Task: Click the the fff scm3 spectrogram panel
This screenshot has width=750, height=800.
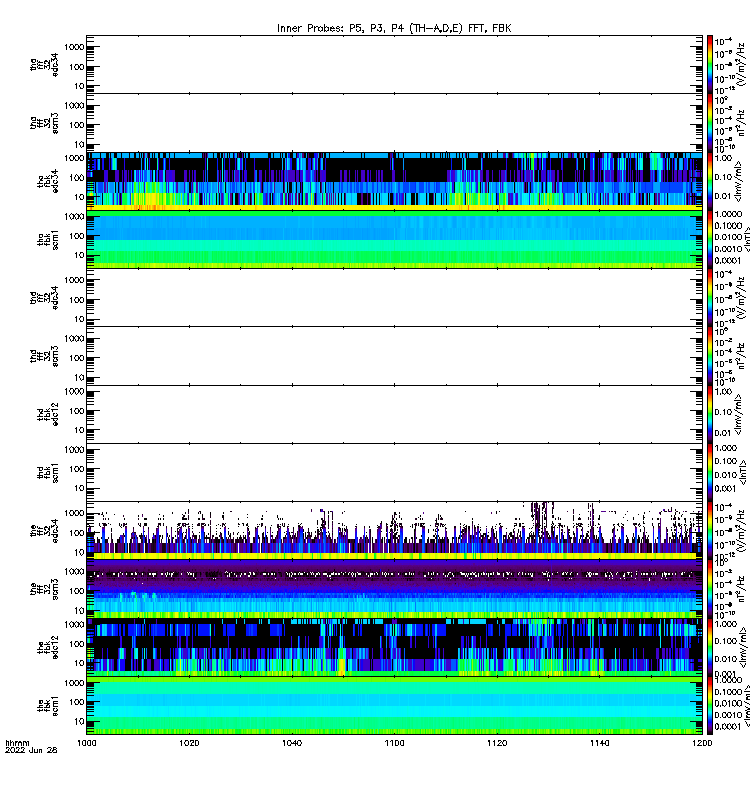Action: (394, 589)
